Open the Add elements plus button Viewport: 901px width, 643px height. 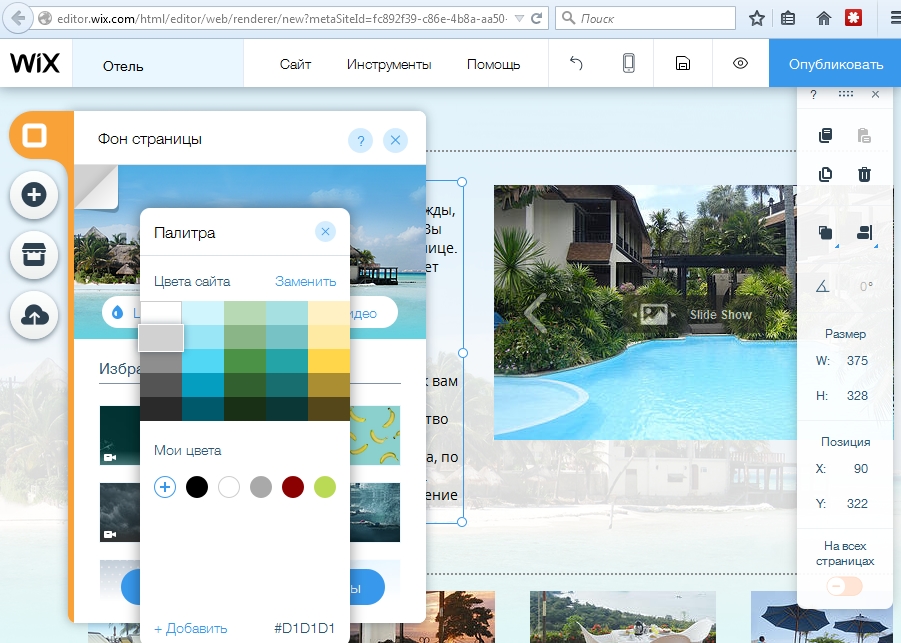34,195
